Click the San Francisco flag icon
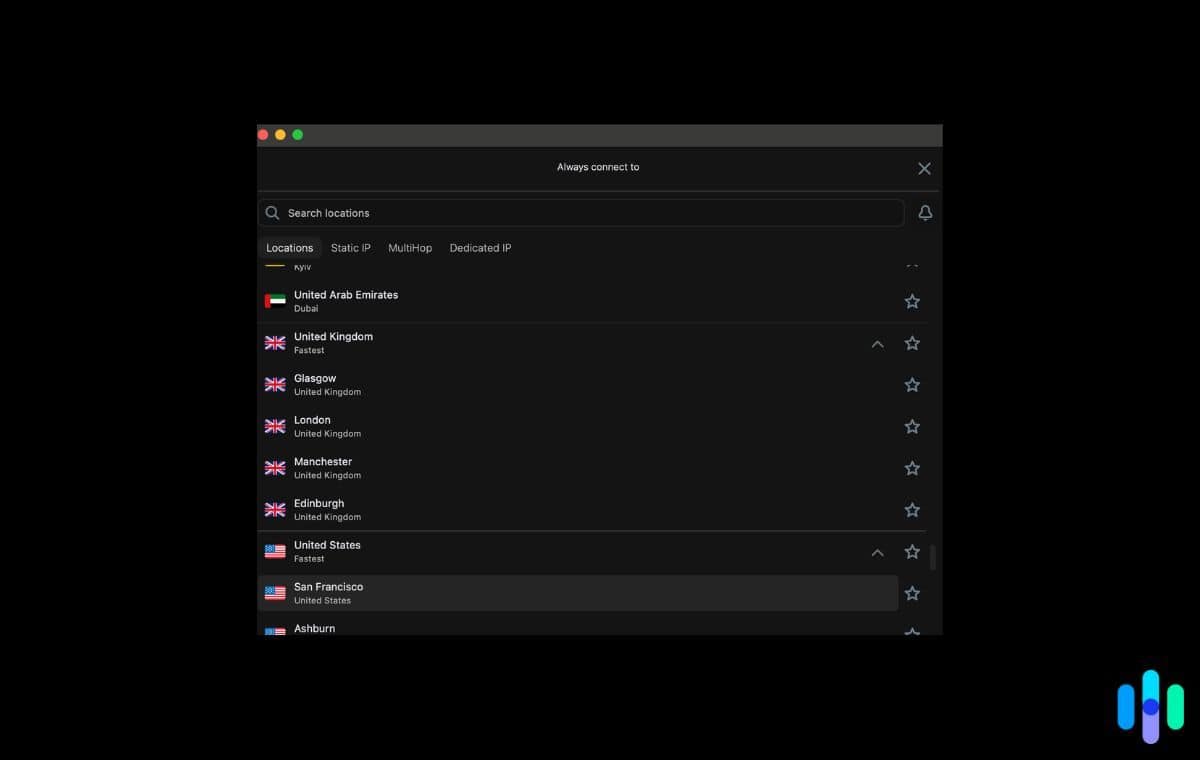Viewport: 1200px width, 760px height. pos(275,593)
